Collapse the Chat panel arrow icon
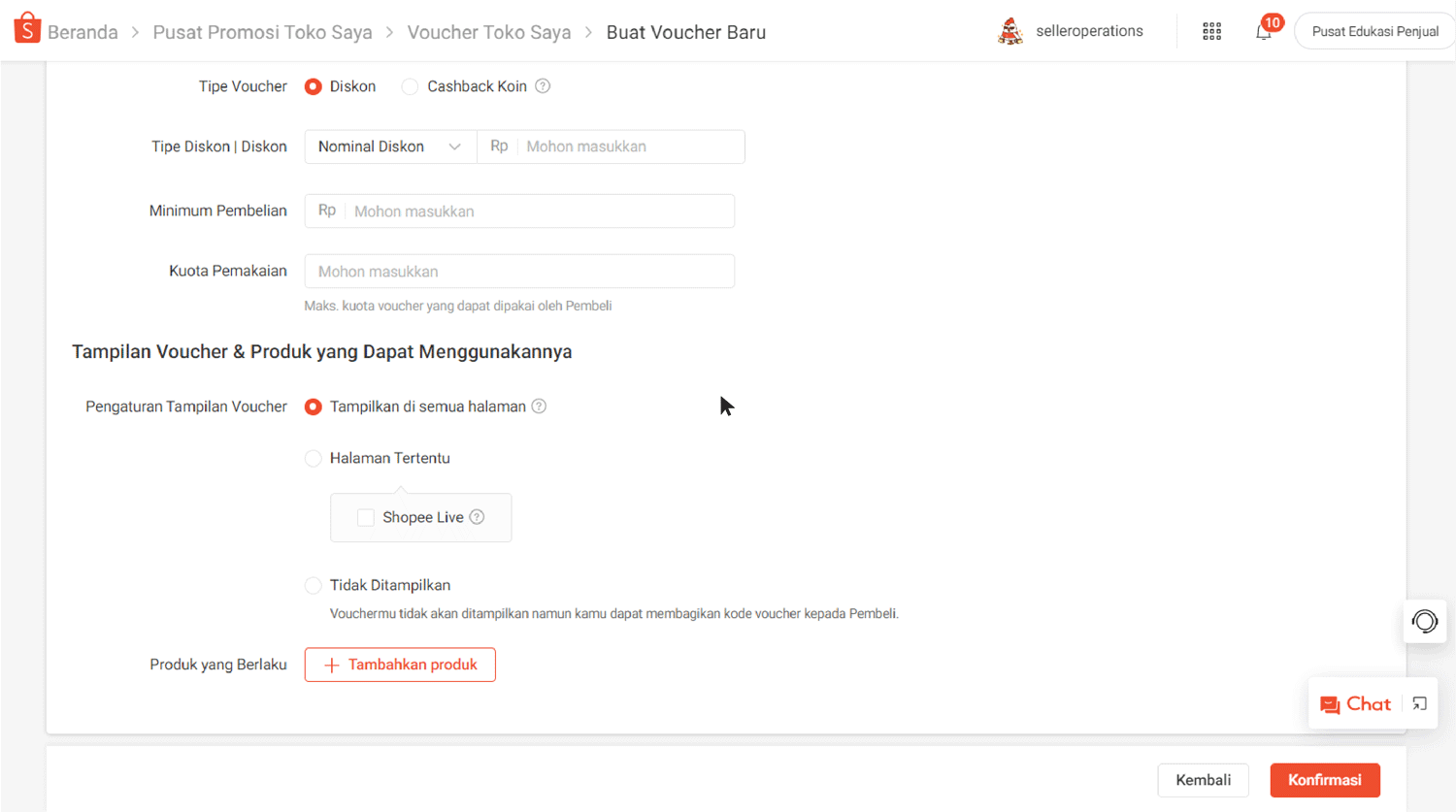Image resolution: width=1456 pixels, height=812 pixels. coord(1419,704)
